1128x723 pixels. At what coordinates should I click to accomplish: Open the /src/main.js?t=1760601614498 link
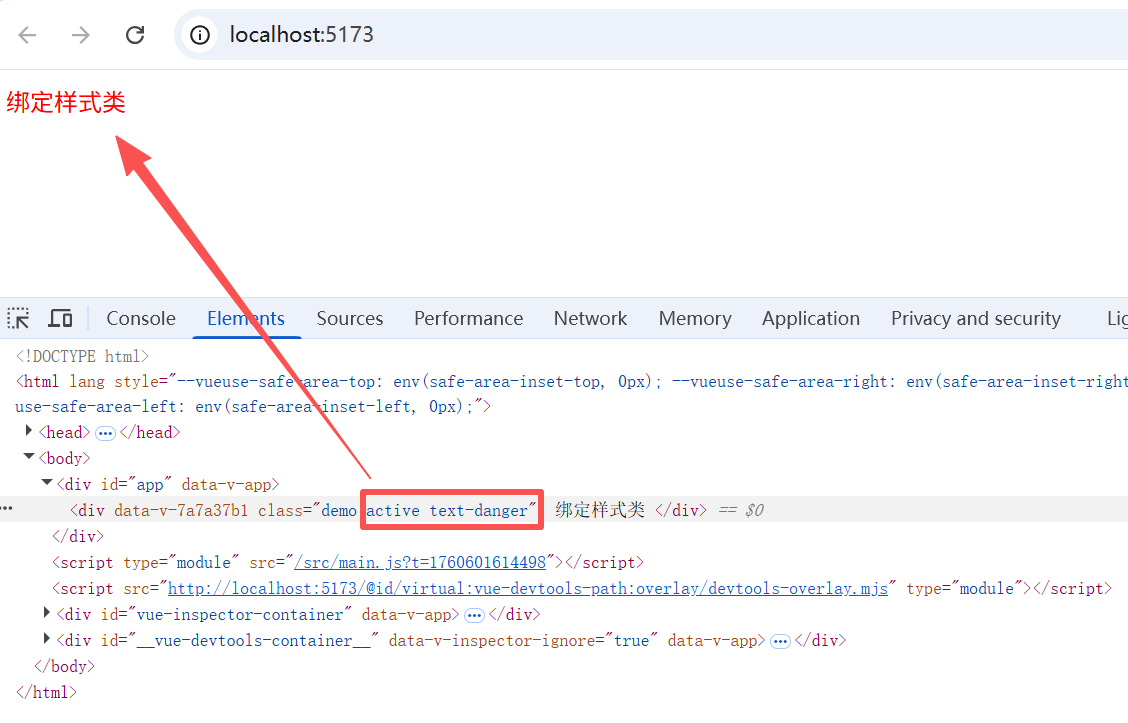tap(420, 563)
